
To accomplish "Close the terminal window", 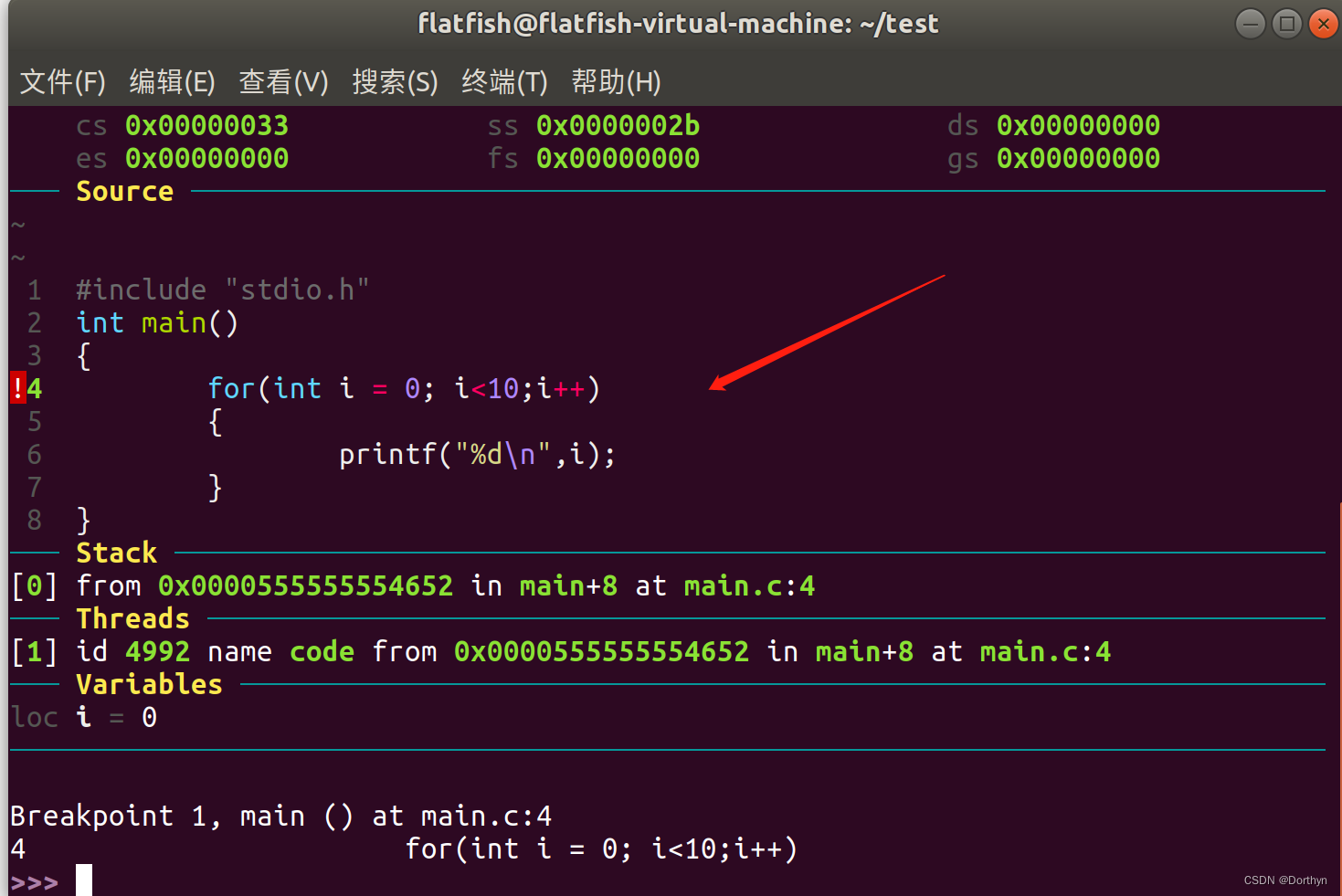I will [1323, 24].
